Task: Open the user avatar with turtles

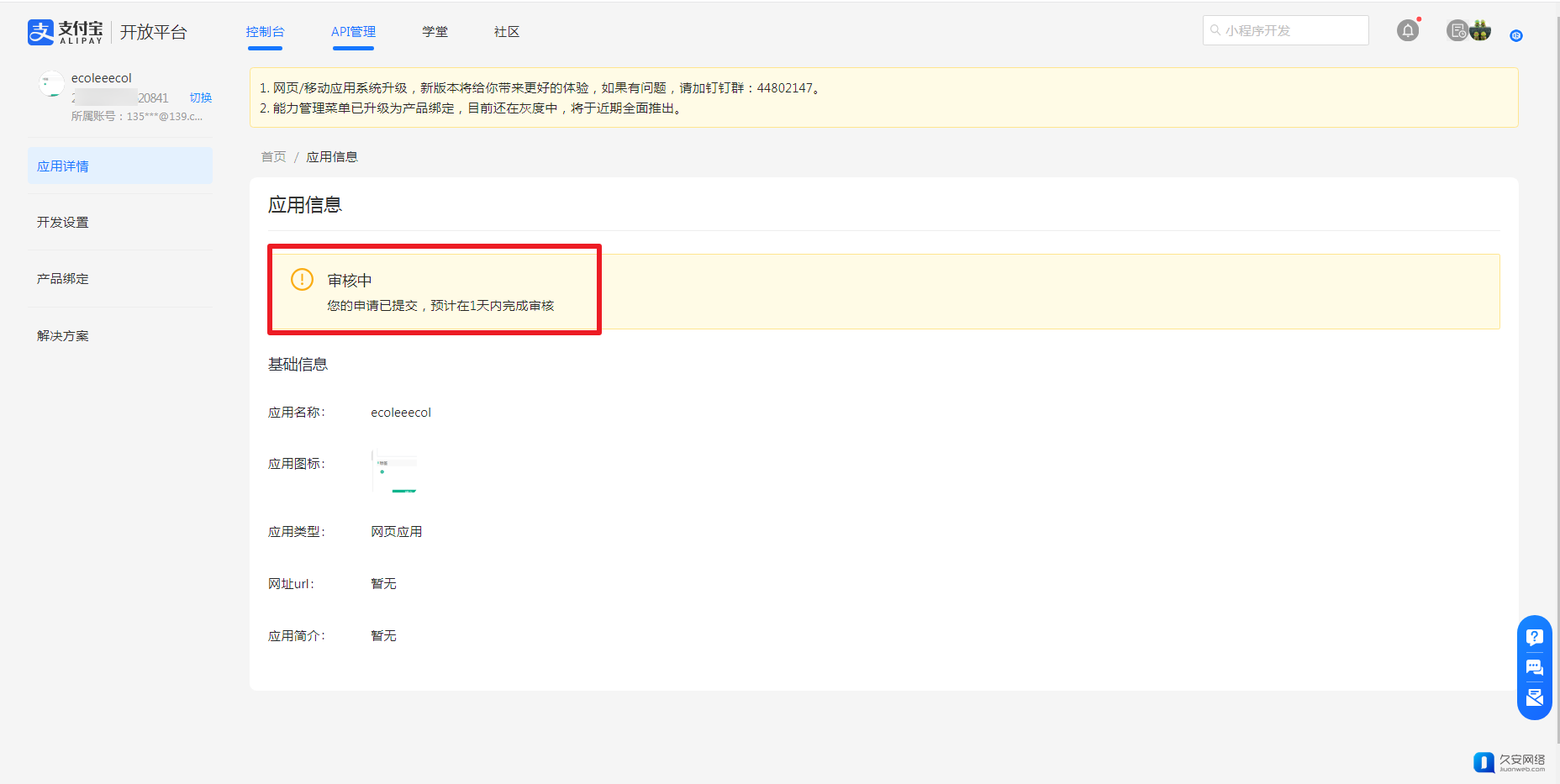Action: point(1480,31)
